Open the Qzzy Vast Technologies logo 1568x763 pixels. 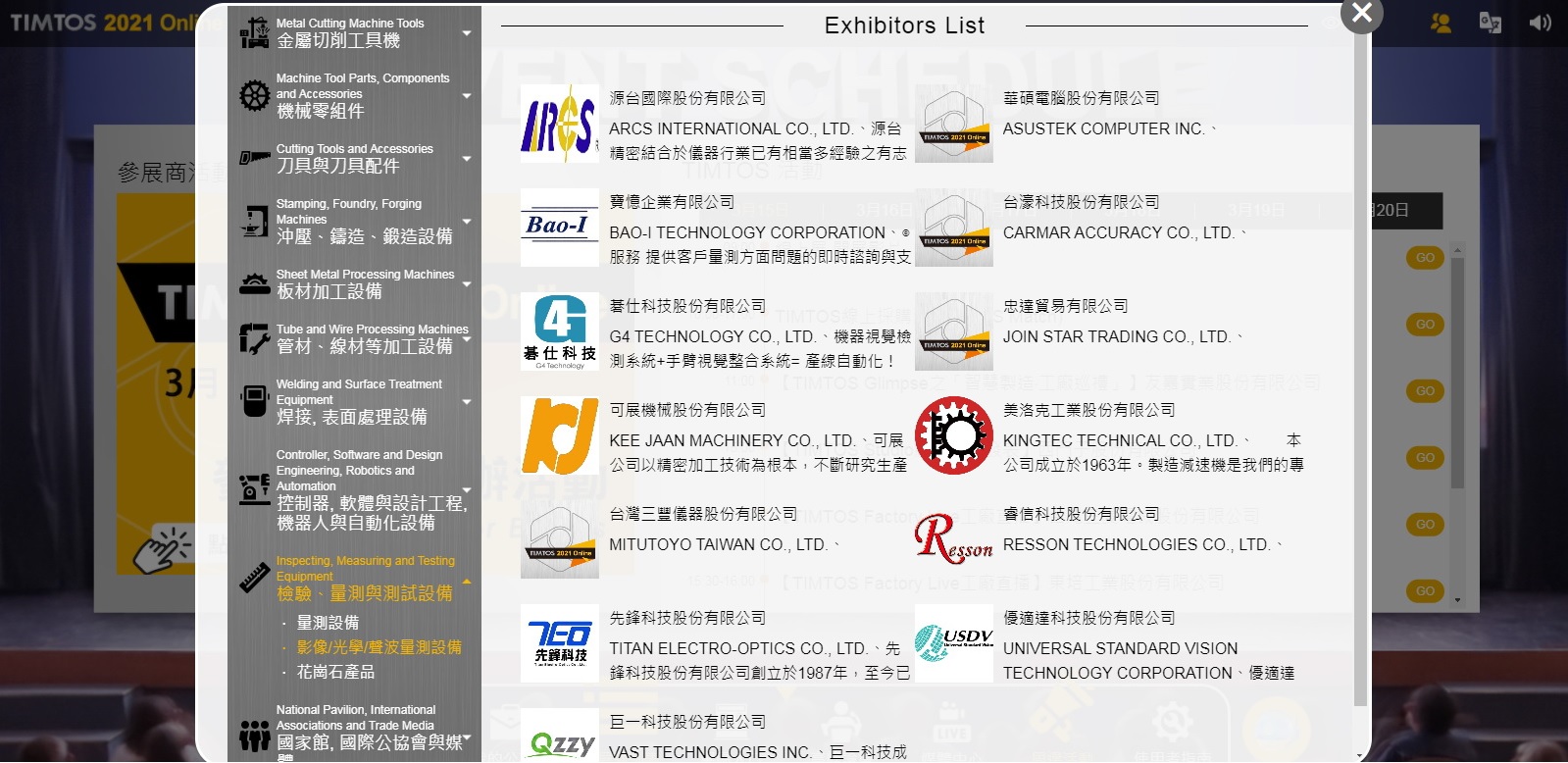[x=559, y=735]
